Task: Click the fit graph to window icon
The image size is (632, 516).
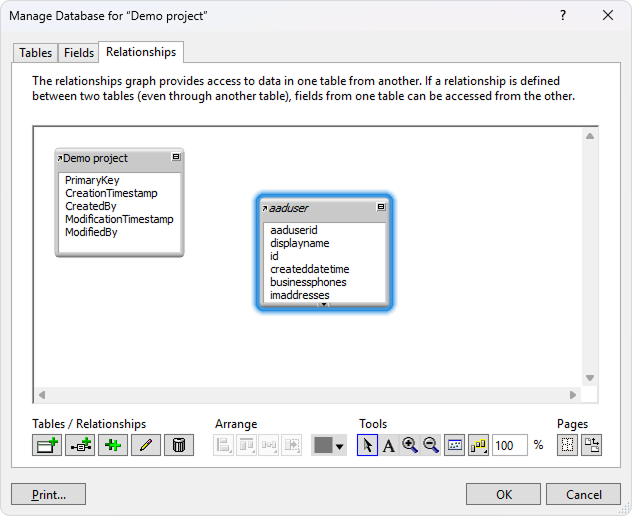Action: [x=455, y=445]
